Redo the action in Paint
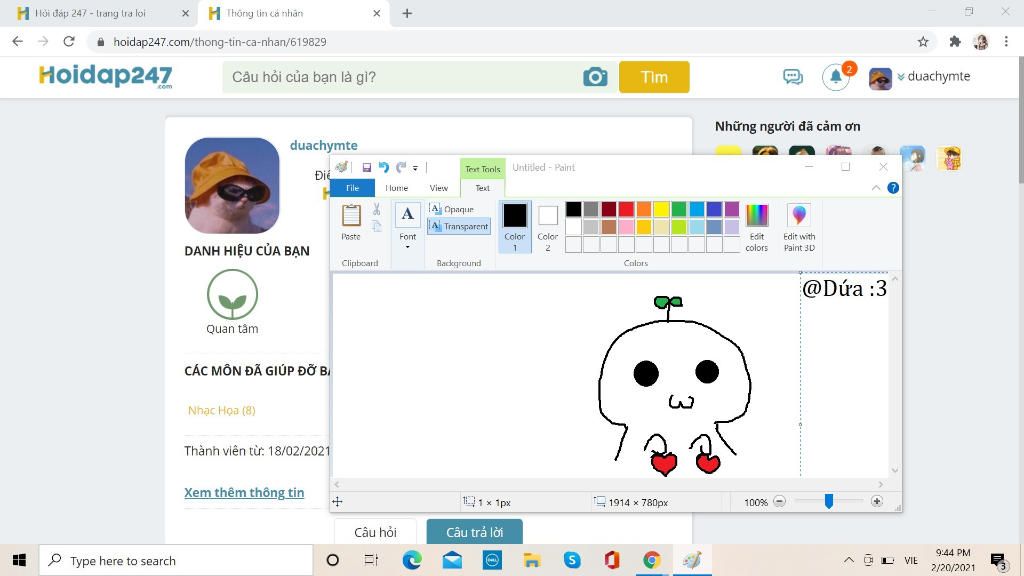The image size is (1024, 576). click(x=400, y=168)
